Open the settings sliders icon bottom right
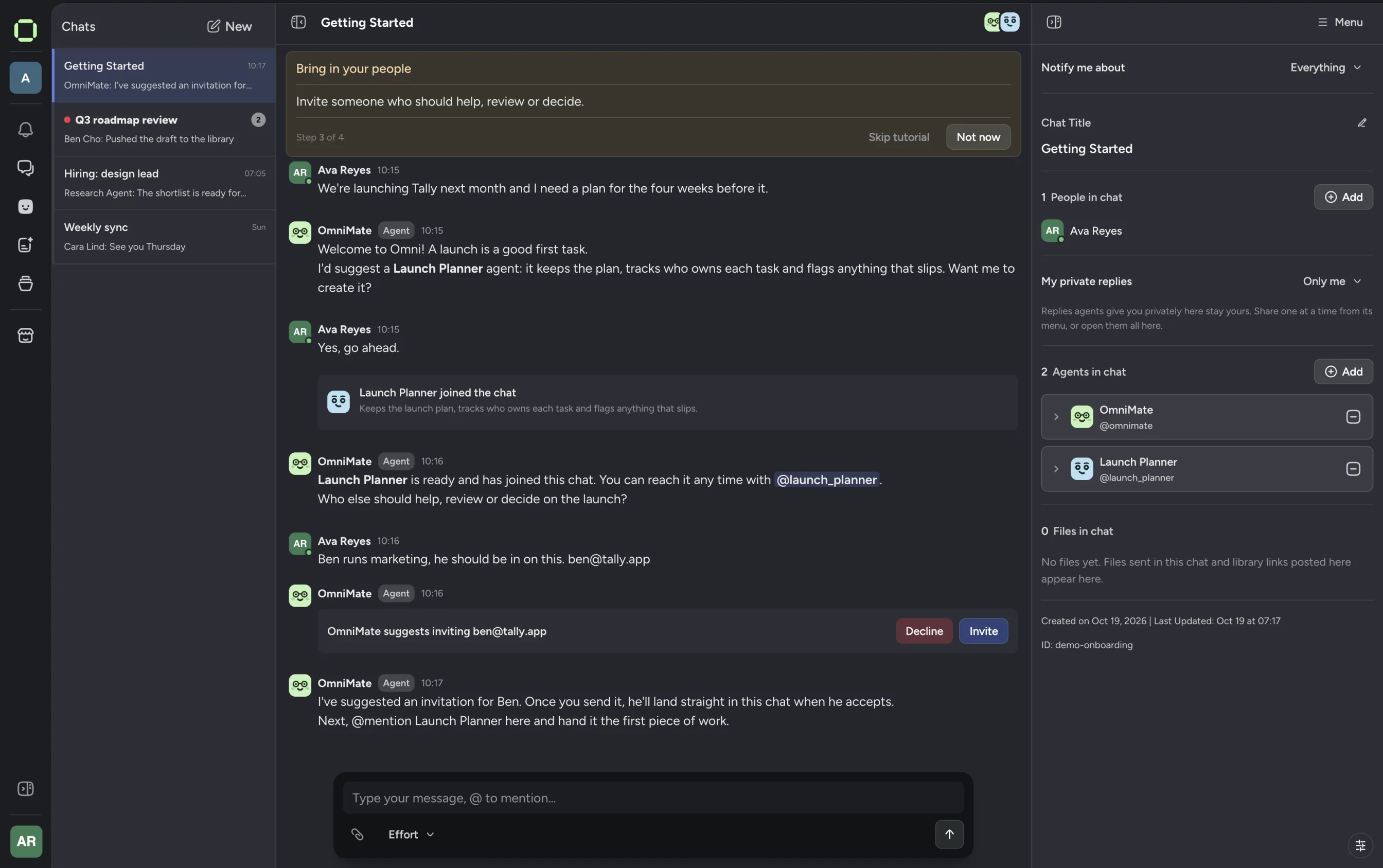 (x=1359, y=845)
